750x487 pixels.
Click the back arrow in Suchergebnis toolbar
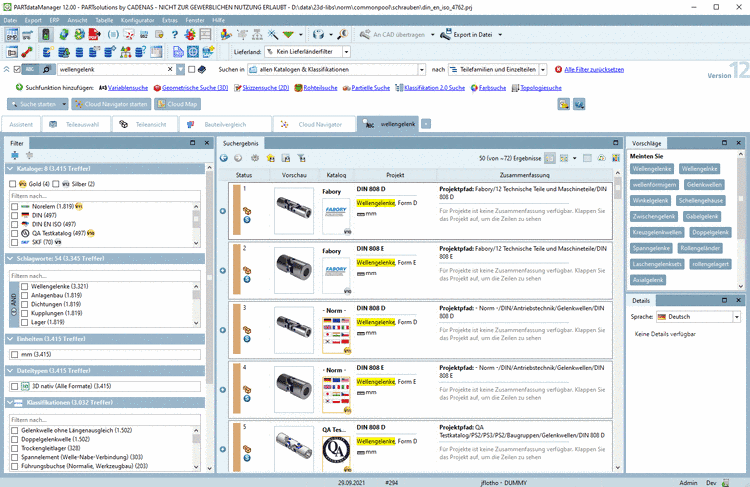coord(225,158)
